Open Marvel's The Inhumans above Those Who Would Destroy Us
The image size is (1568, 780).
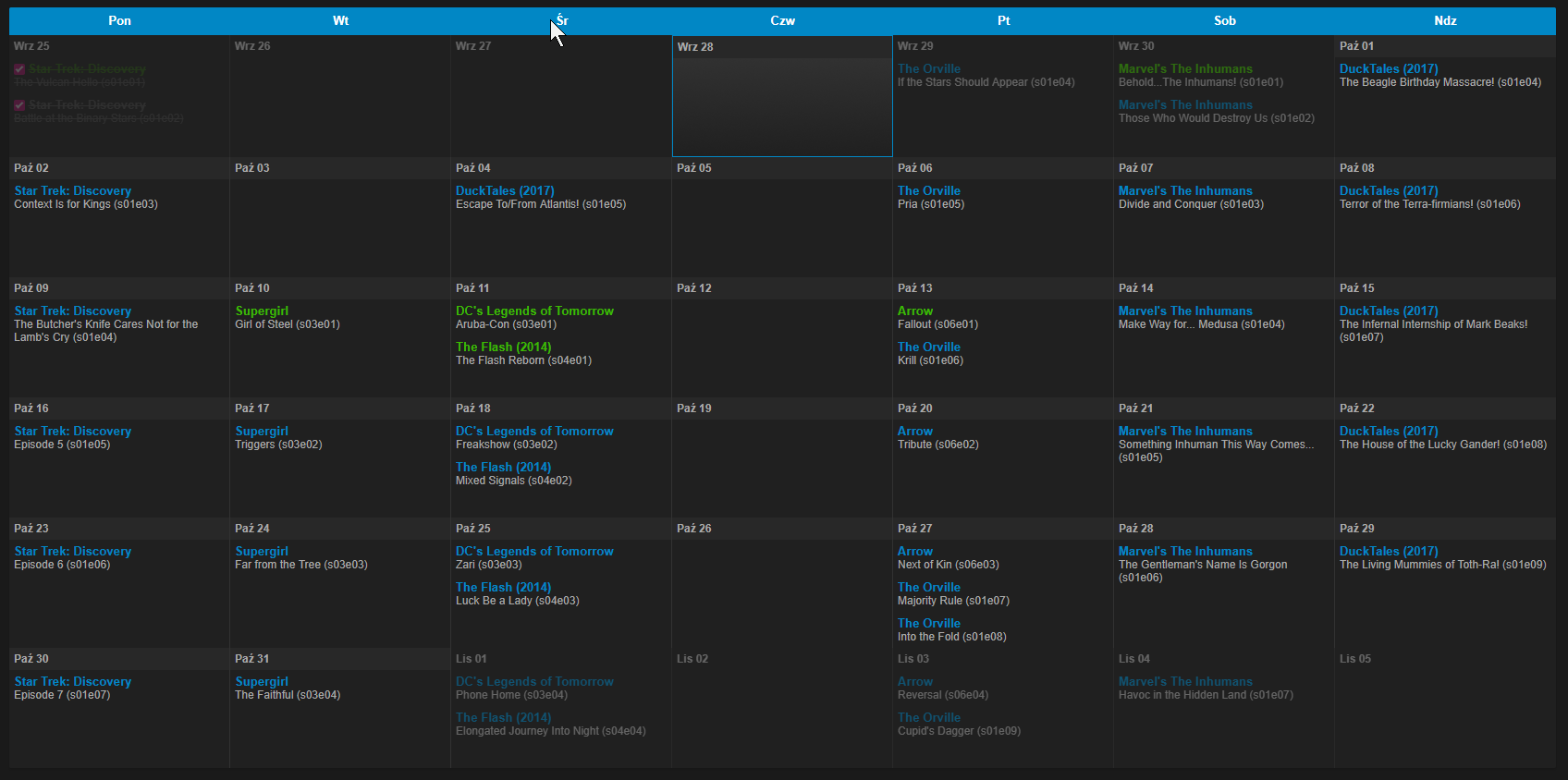click(1185, 104)
